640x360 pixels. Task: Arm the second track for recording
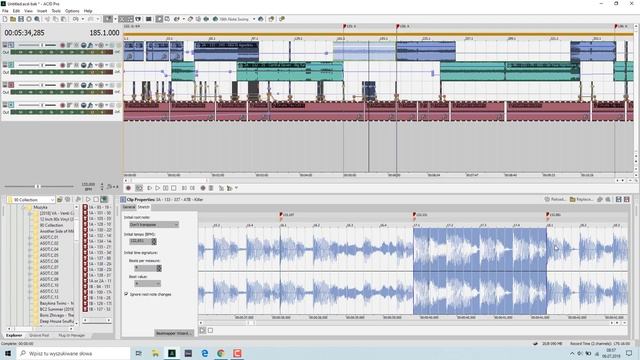pos(62,65)
